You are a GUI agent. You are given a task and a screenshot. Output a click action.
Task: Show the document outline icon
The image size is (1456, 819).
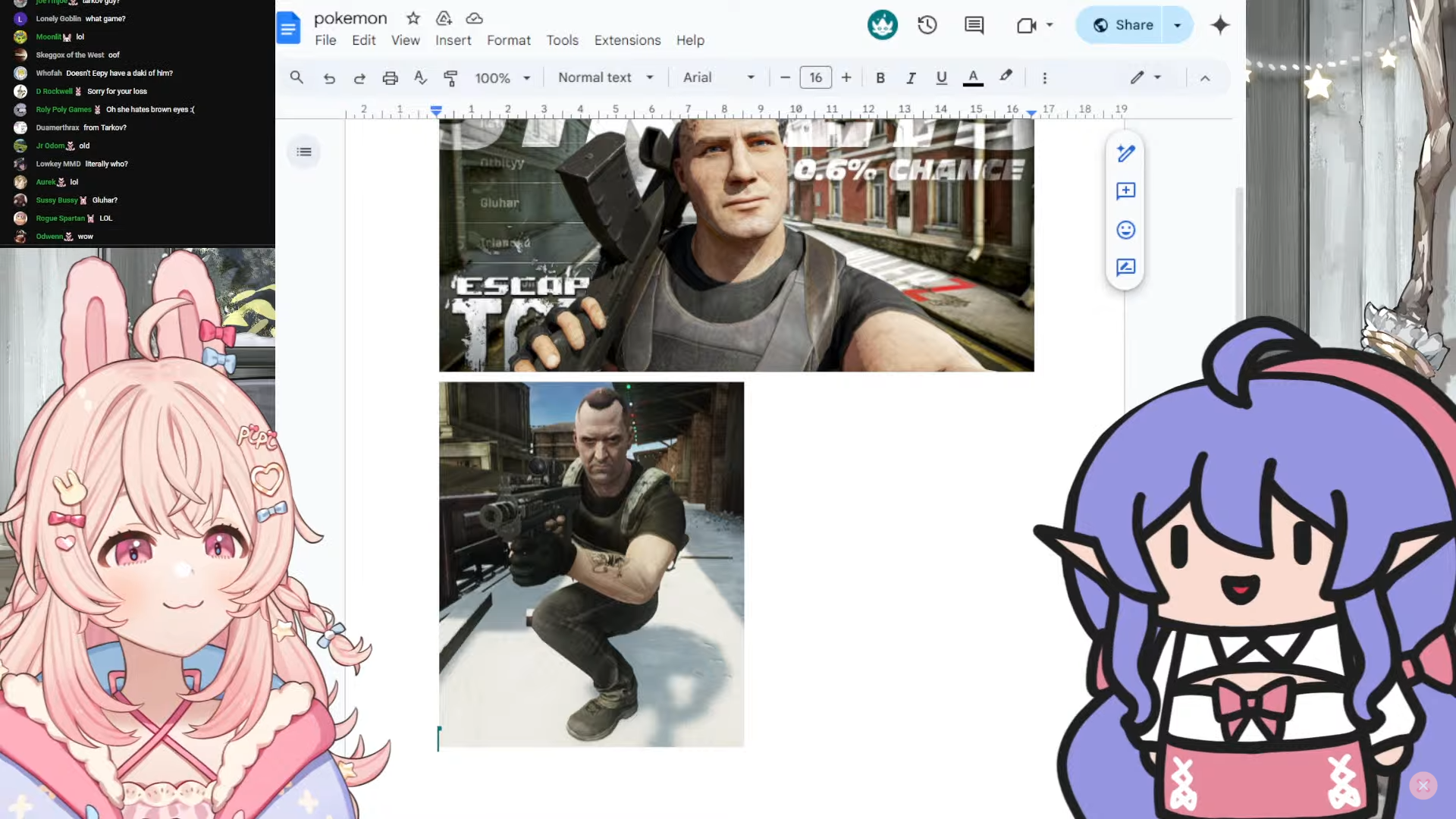click(x=304, y=152)
